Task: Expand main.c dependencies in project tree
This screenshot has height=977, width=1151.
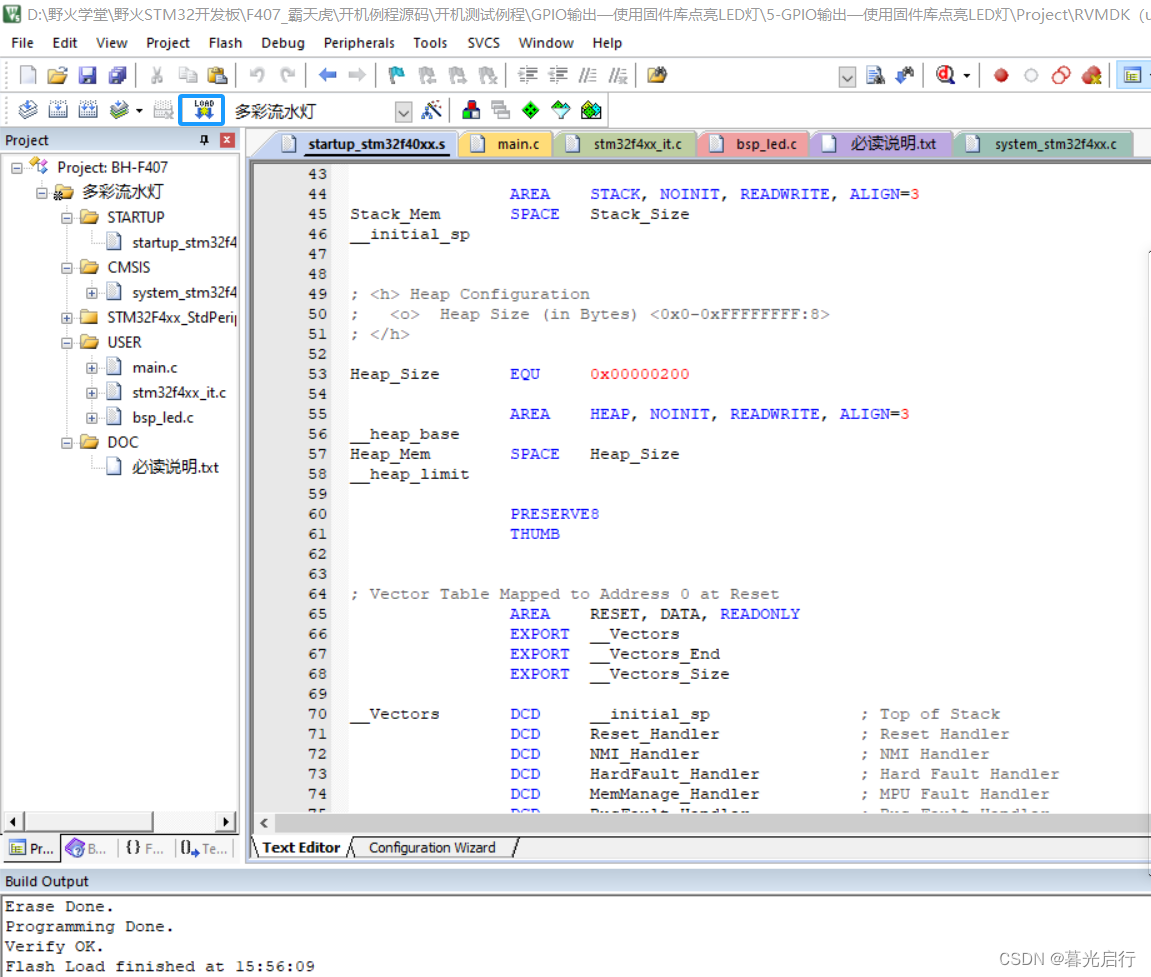Action: [92, 368]
